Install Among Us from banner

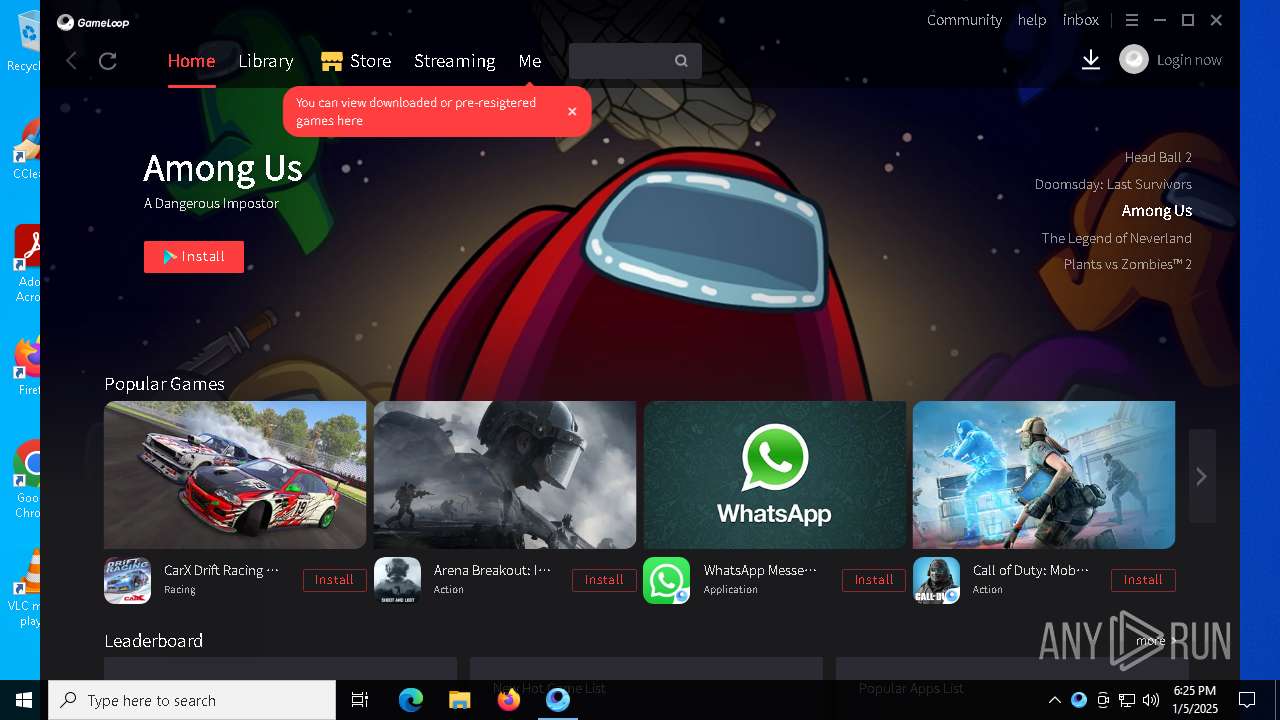pos(194,257)
